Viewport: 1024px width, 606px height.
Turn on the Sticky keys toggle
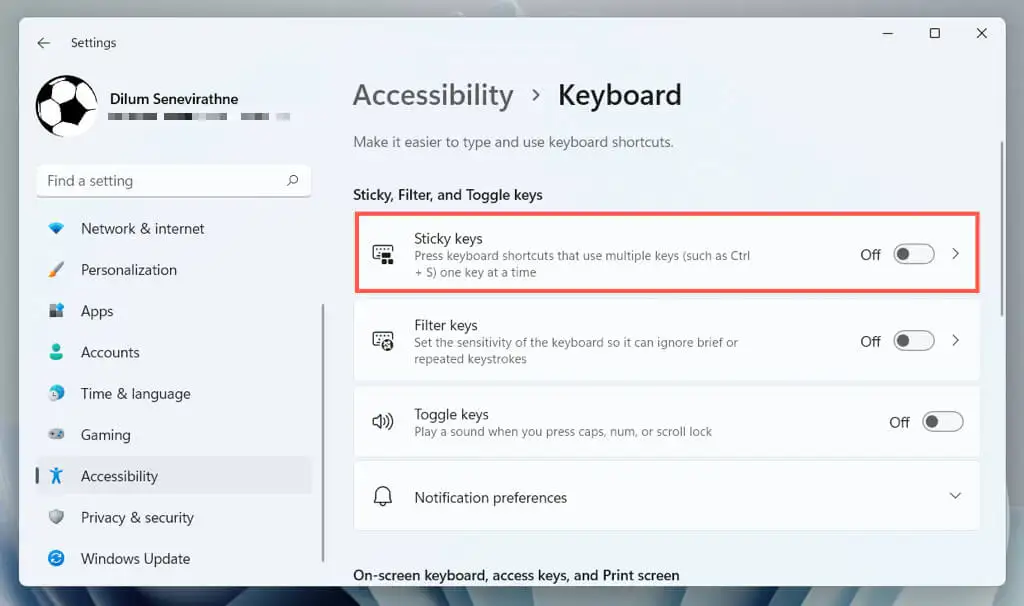click(x=914, y=254)
